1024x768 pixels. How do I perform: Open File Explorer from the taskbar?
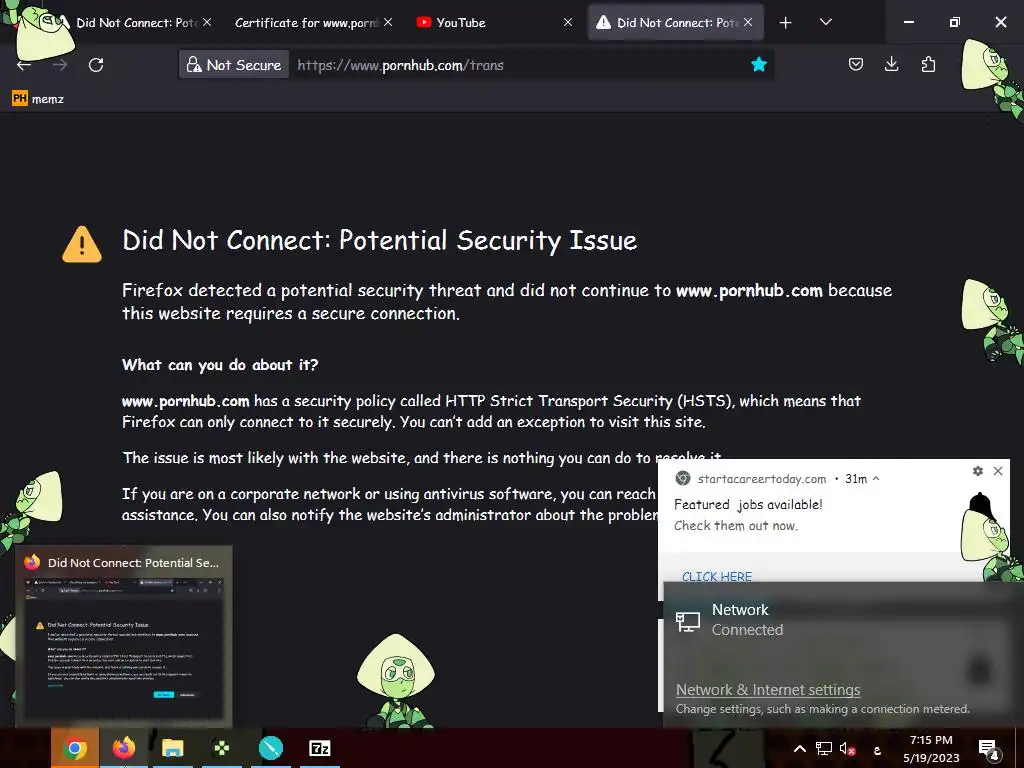172,748
